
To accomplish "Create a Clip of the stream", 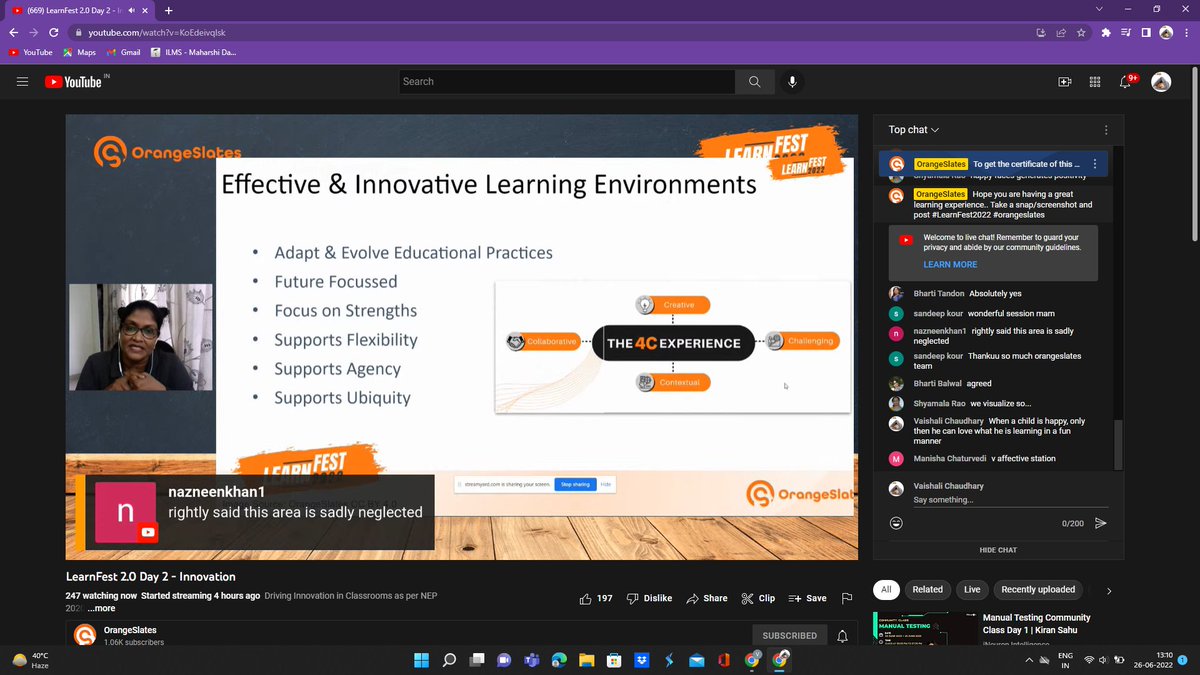I will click(x=758, y=597).
